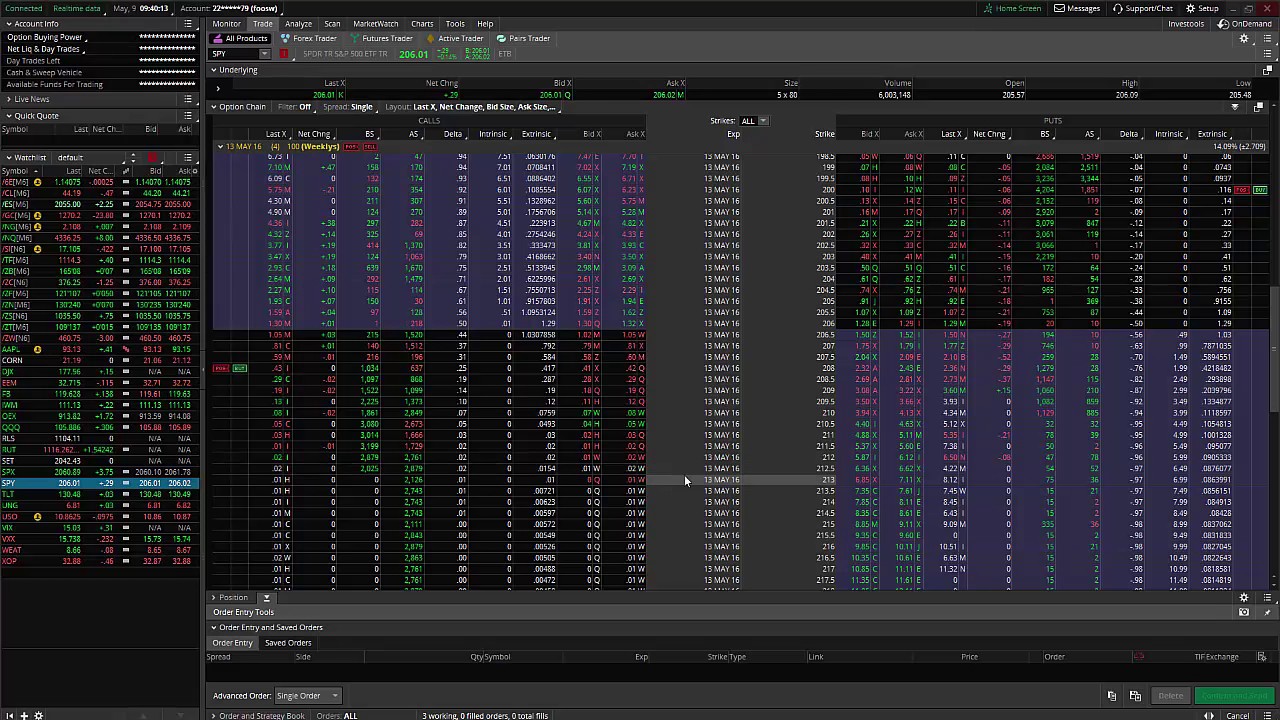Open the Watchlist panel menu icon
The height and width of the screenshot is (720, 1280).
pyautogui.click(x=188, y=157)
